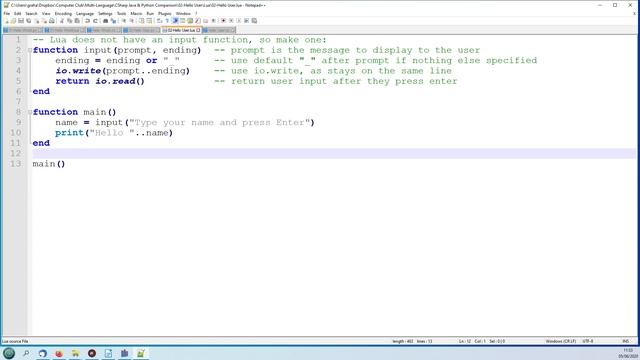The image size is (640, 360).
Task: Cut selection with the scissors icon
Action: 62,20
